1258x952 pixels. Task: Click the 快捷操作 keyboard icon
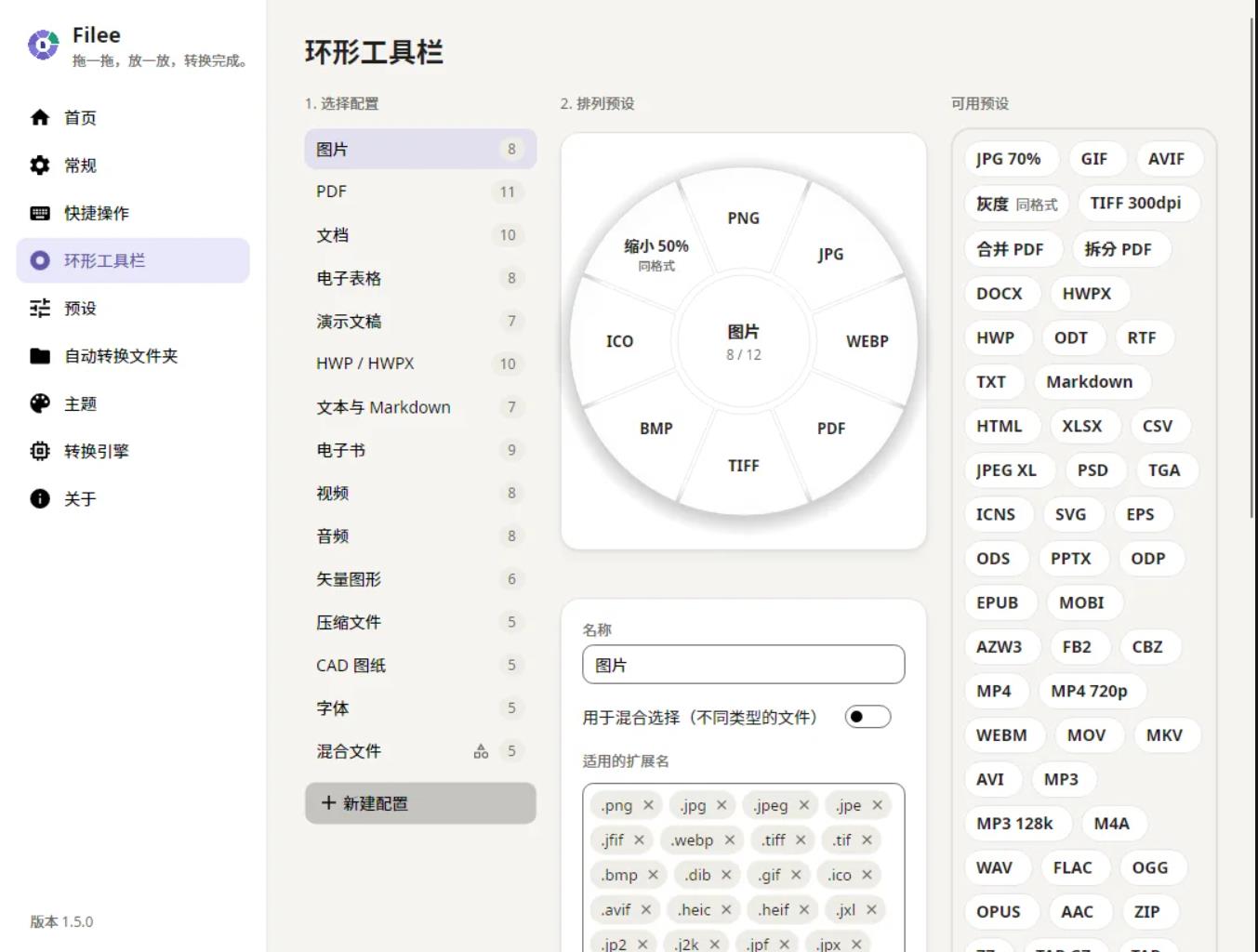[40, 213]
